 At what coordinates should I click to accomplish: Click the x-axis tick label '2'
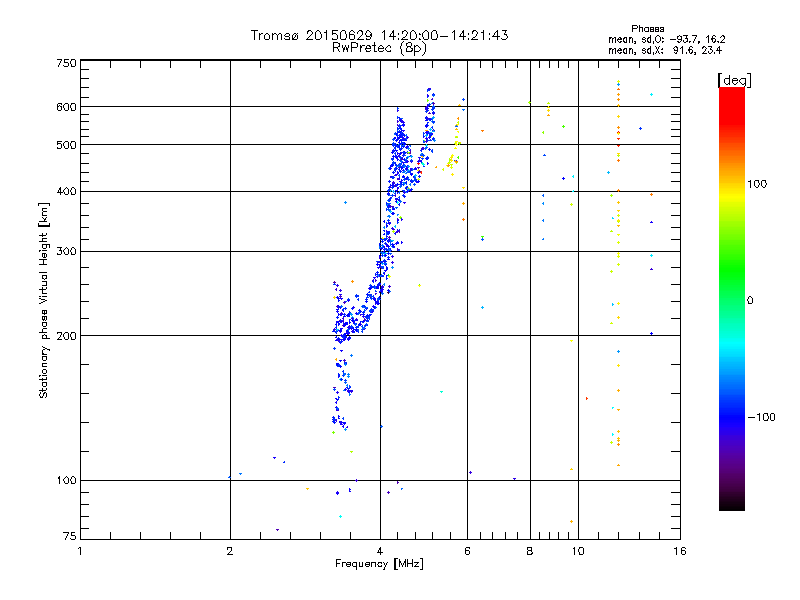click(230, 551)
